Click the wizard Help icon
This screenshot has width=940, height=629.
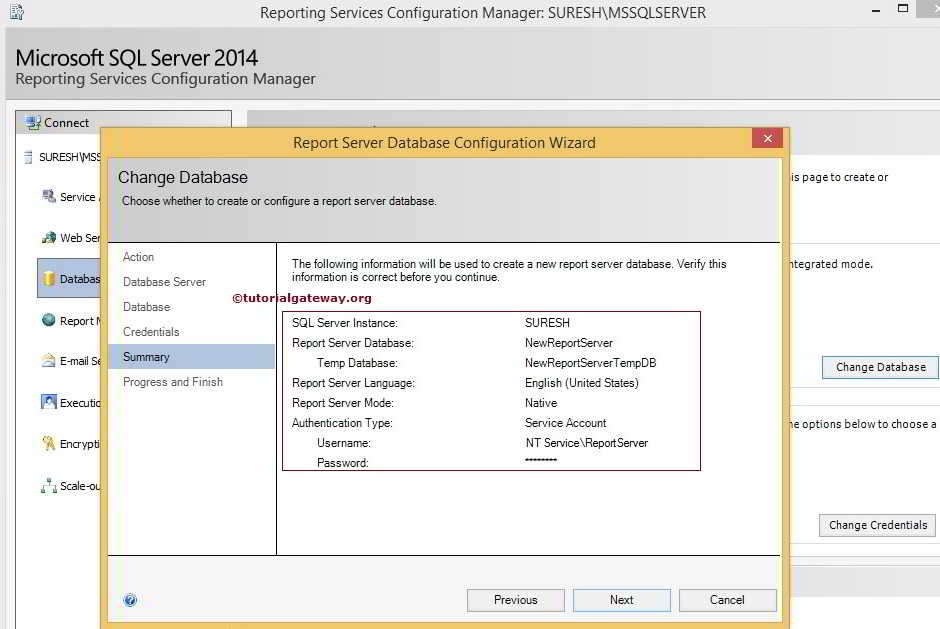tap(130, 599)
